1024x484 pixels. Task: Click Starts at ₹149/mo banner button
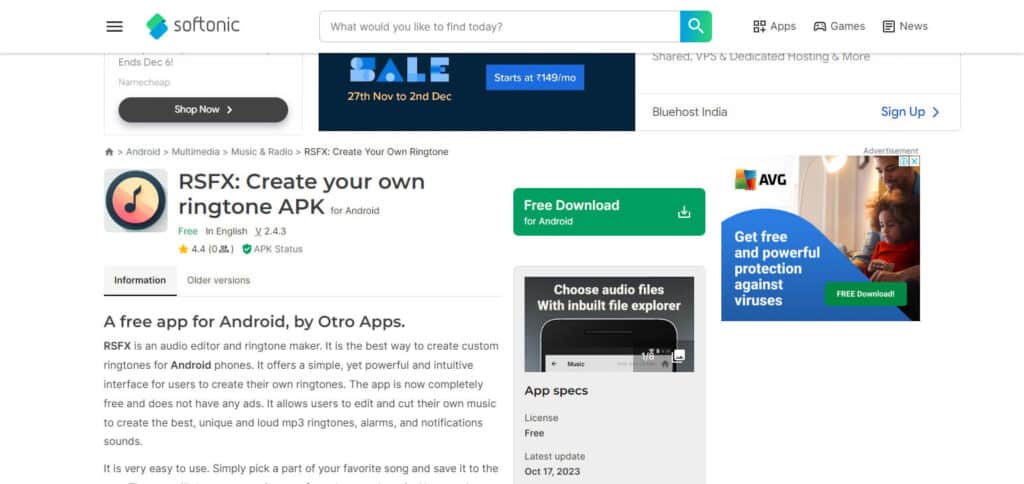point(535,78)
